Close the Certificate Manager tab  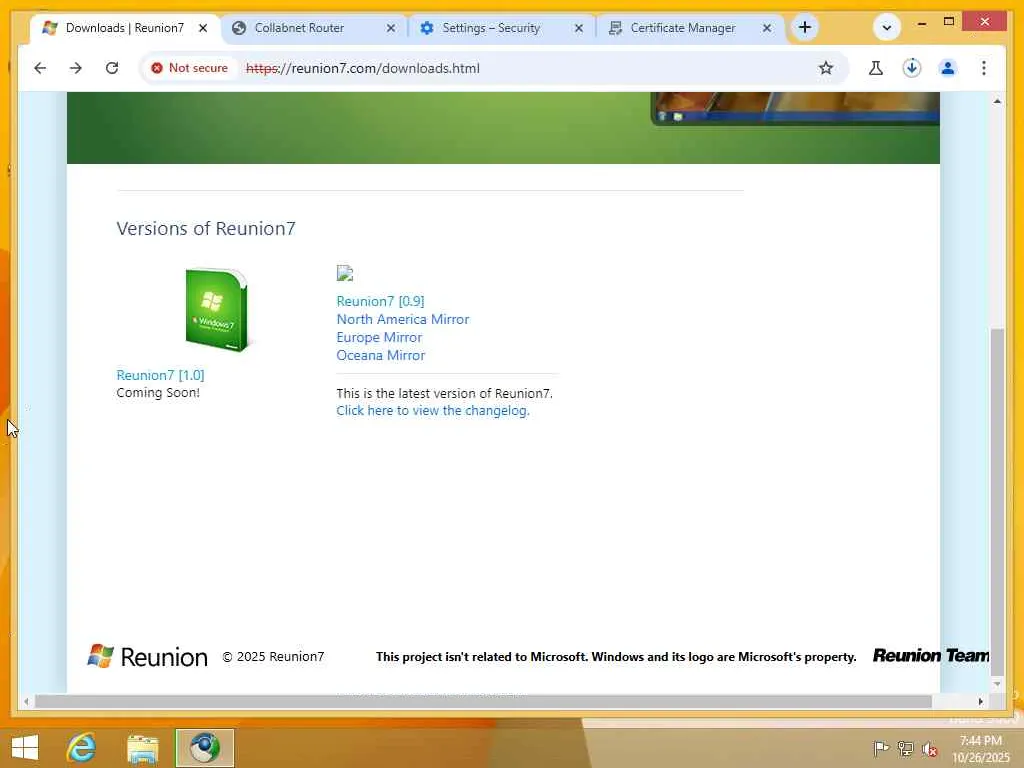pyautogui.click(x=767, y=28)
